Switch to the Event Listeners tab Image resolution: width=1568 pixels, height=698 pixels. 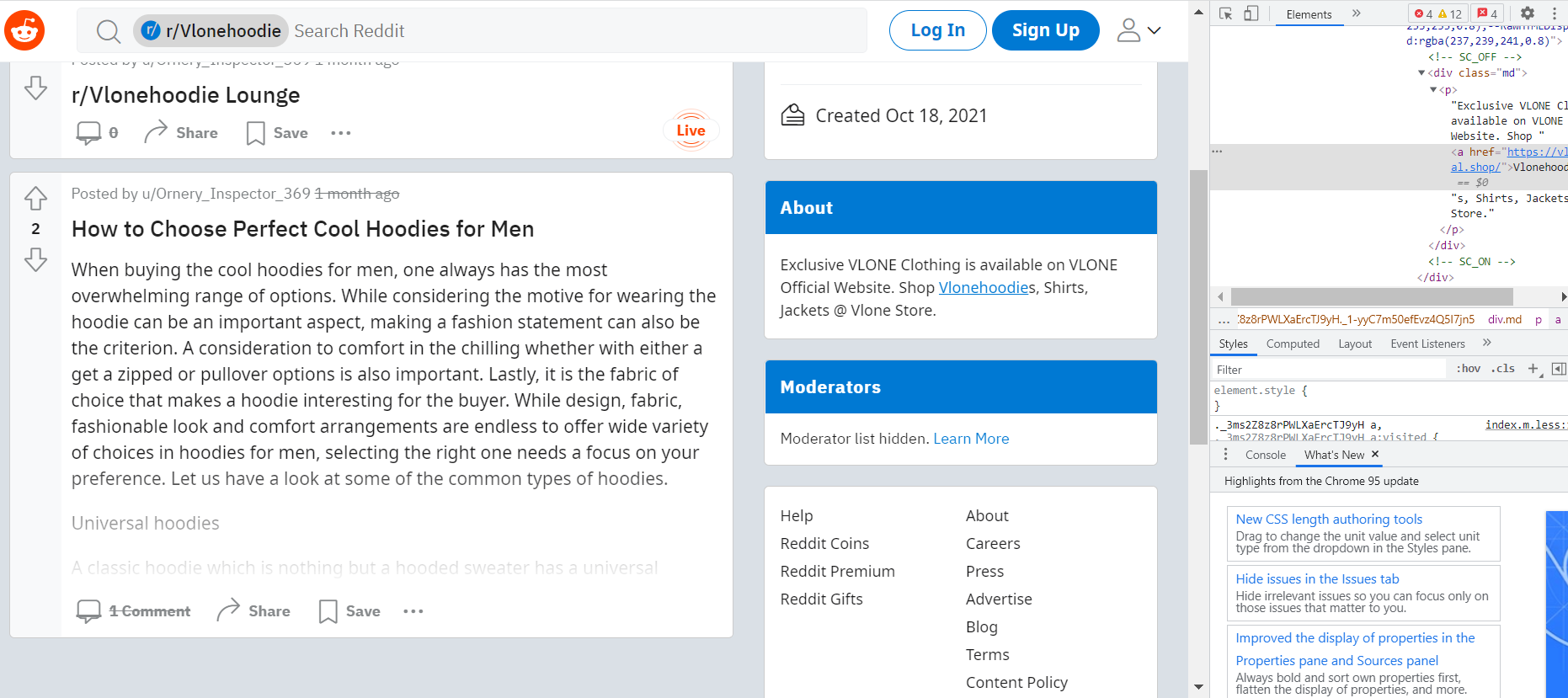click(1427, 344)
